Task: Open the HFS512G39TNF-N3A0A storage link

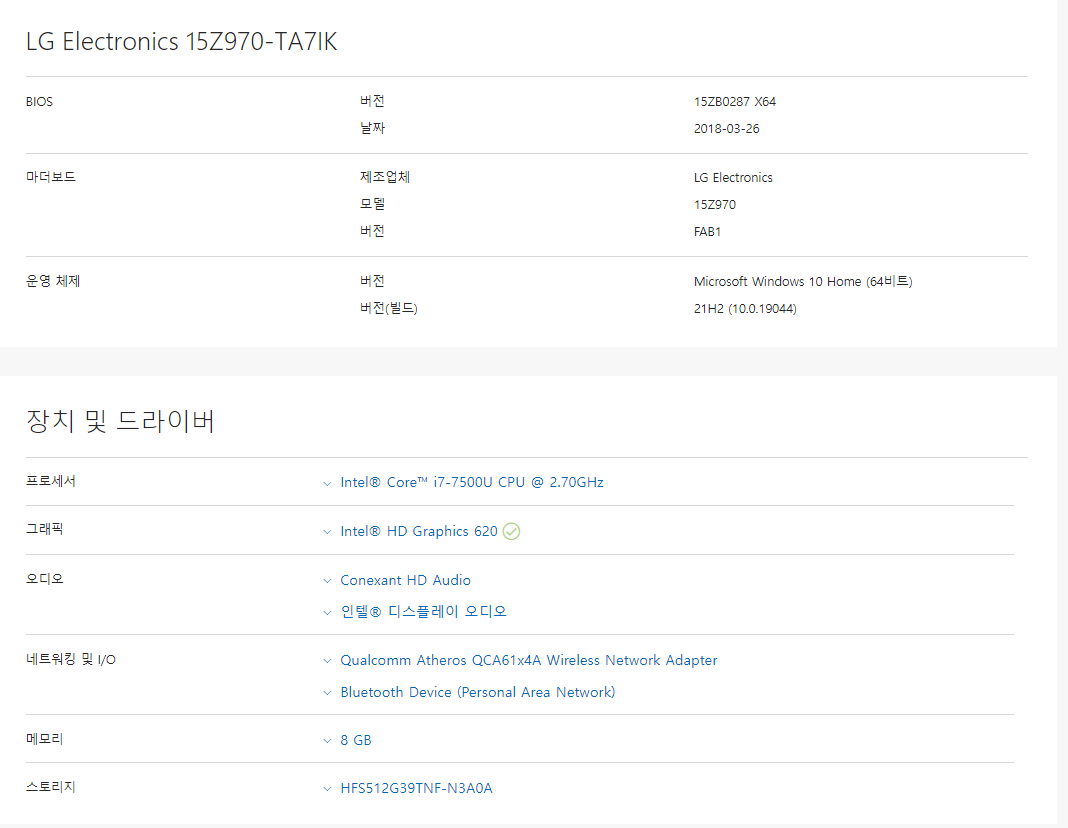Action: (416, 788)
